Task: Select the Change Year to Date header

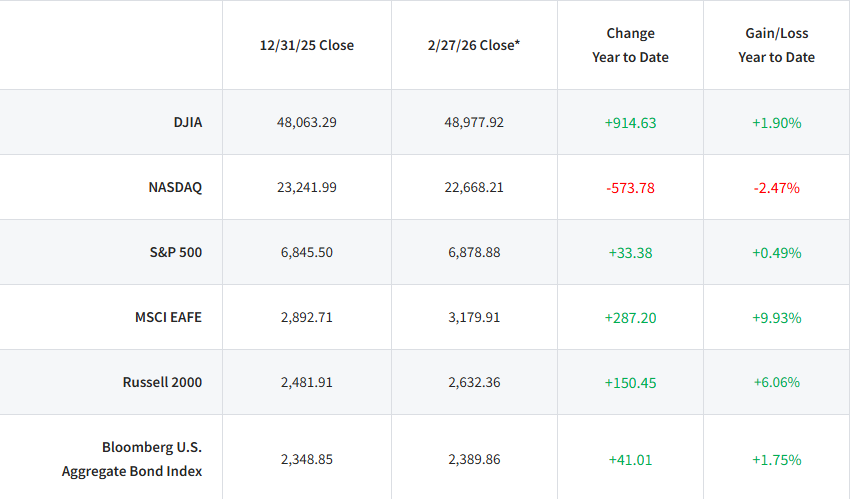Action: [630, 46]
